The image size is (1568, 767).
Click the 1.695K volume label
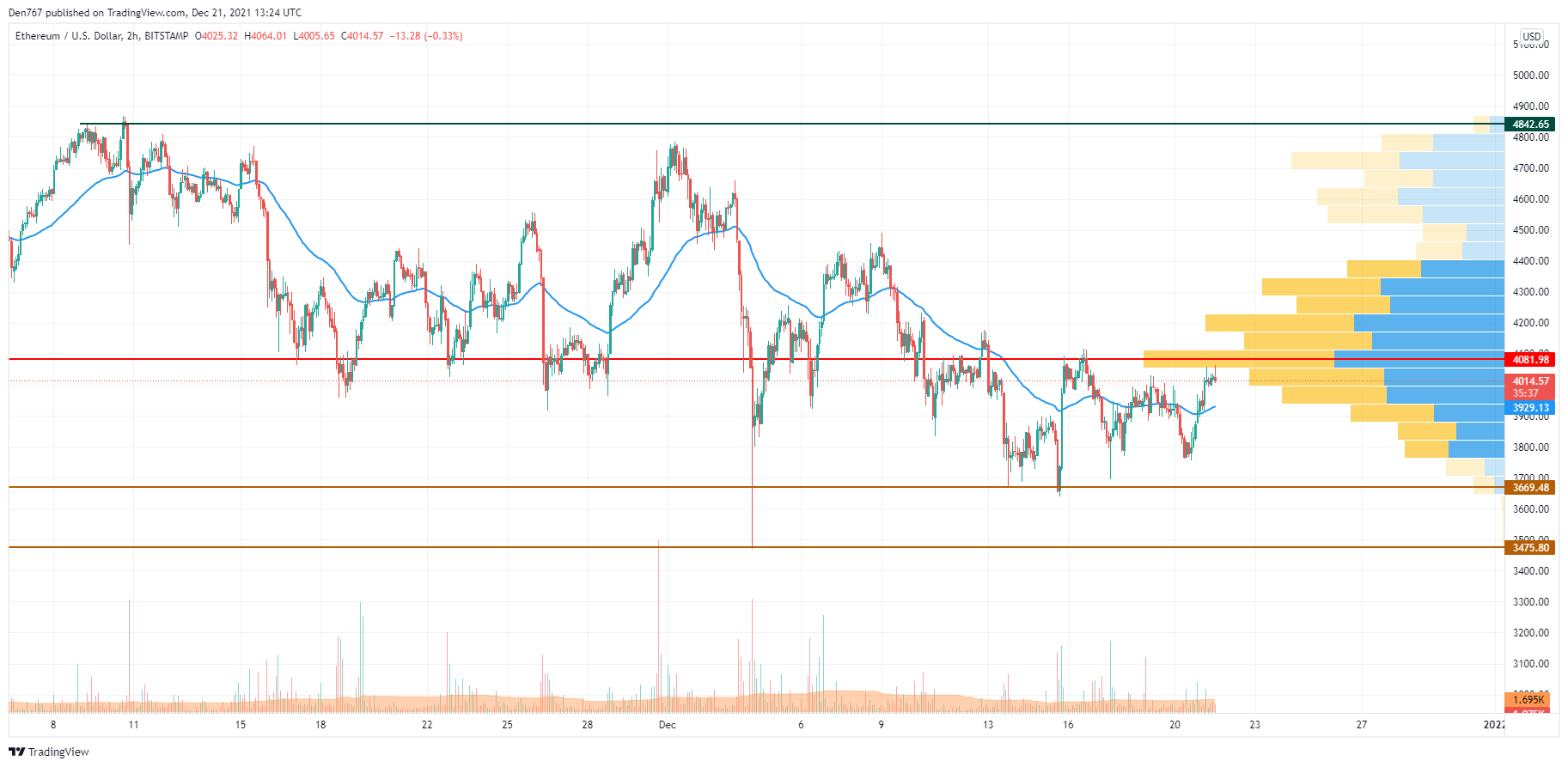click(1528, 700)
